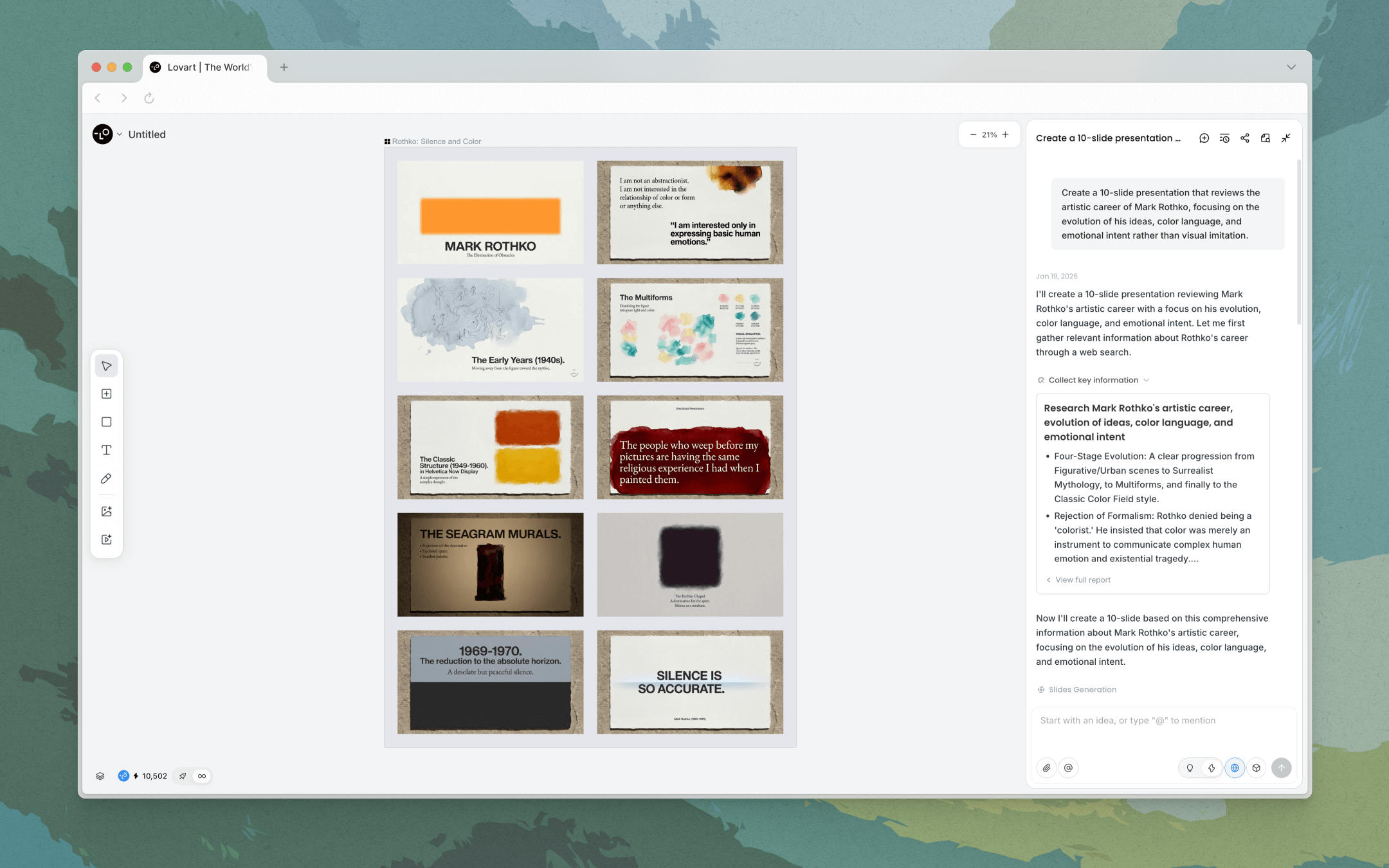Click the zoom out minus control at 21%
The width and height of the screenshot is (1389, 868).
(x=973, y=134)
